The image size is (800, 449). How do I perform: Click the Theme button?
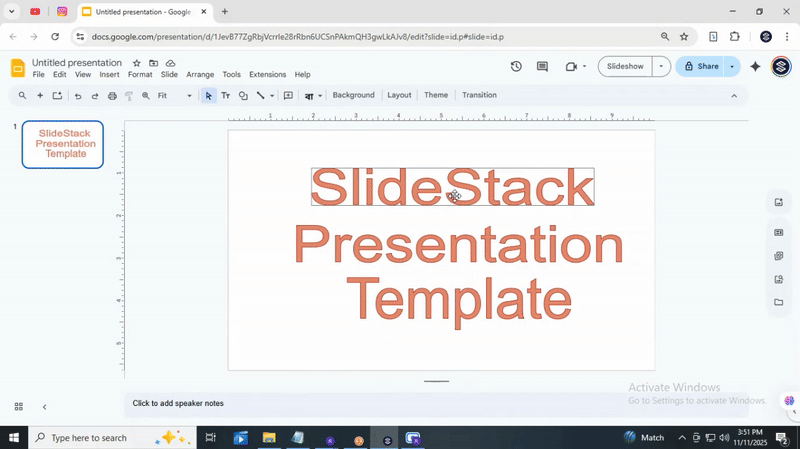coord(436,95)
